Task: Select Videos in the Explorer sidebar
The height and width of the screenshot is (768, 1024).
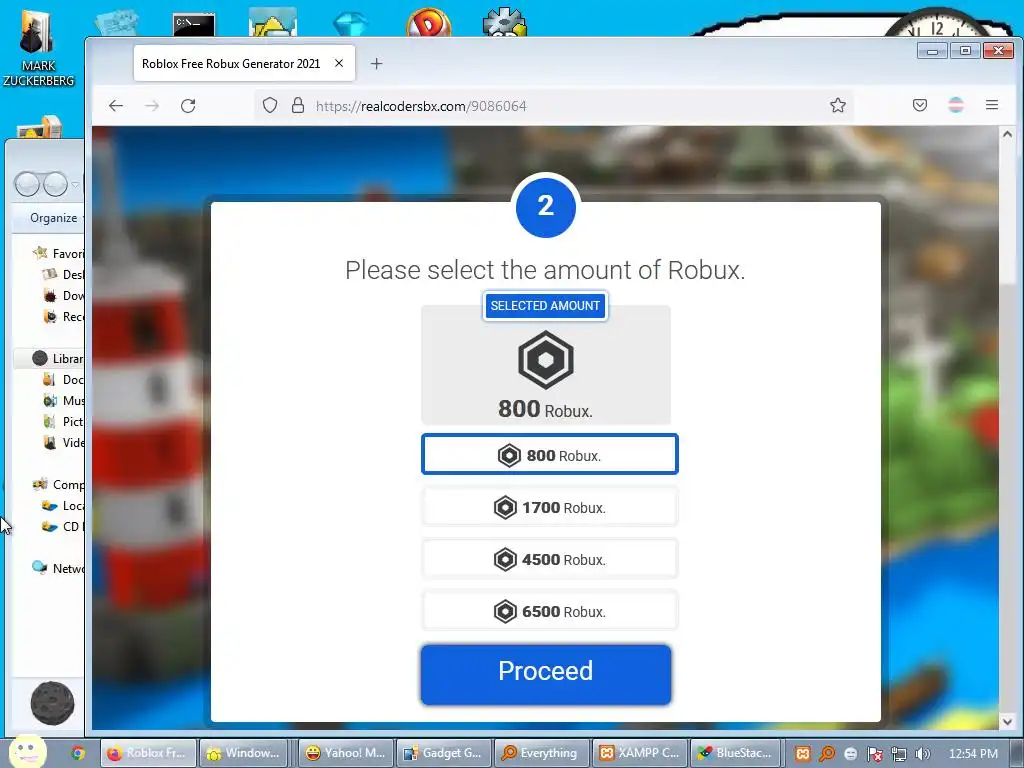Action: click(x=63, y=442)
